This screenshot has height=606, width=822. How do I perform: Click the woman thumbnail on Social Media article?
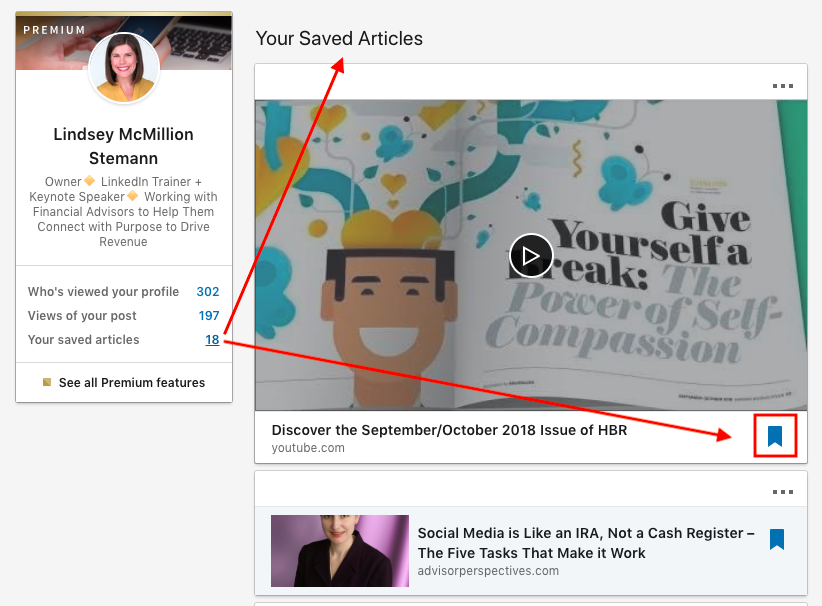coord(340,550)
